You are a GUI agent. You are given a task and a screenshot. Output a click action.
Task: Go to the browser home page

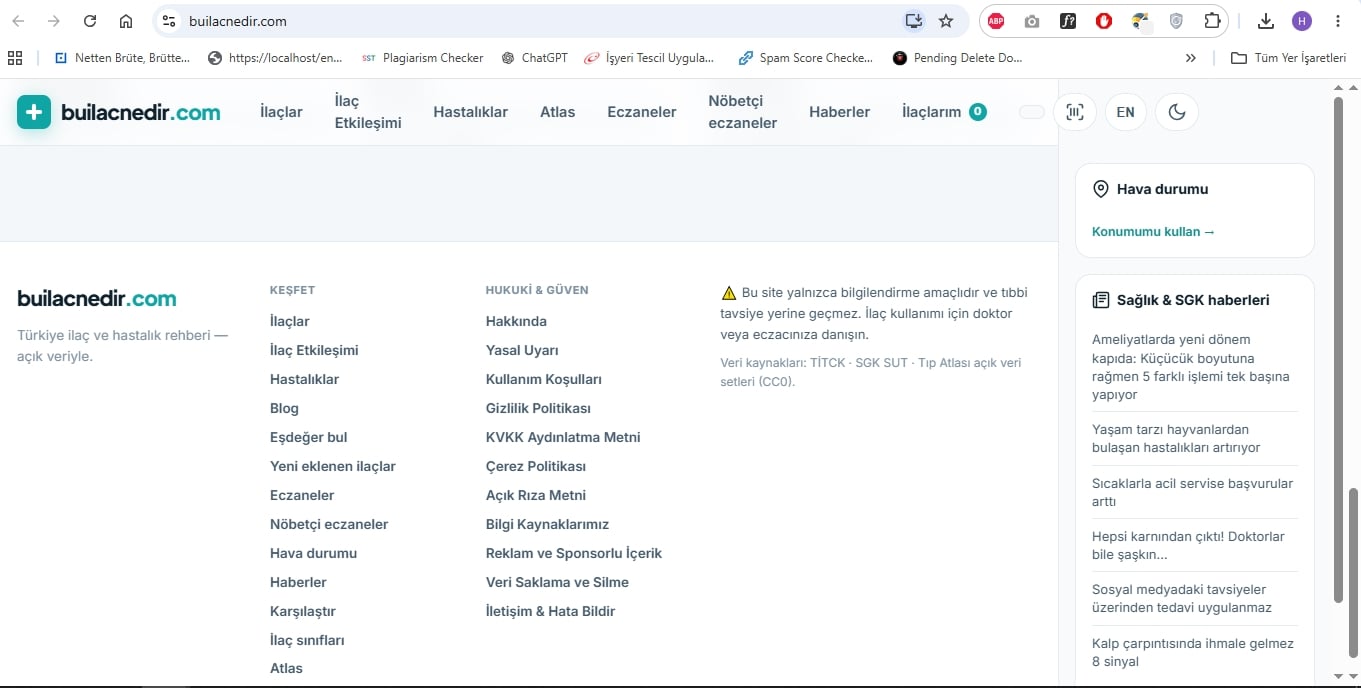pos(126,21)
